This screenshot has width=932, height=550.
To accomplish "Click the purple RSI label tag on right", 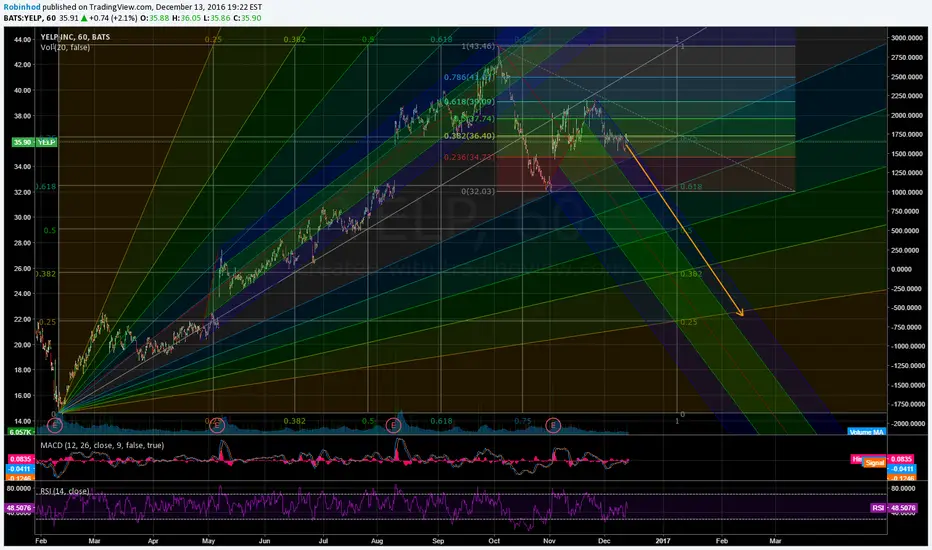I will 879,508.
